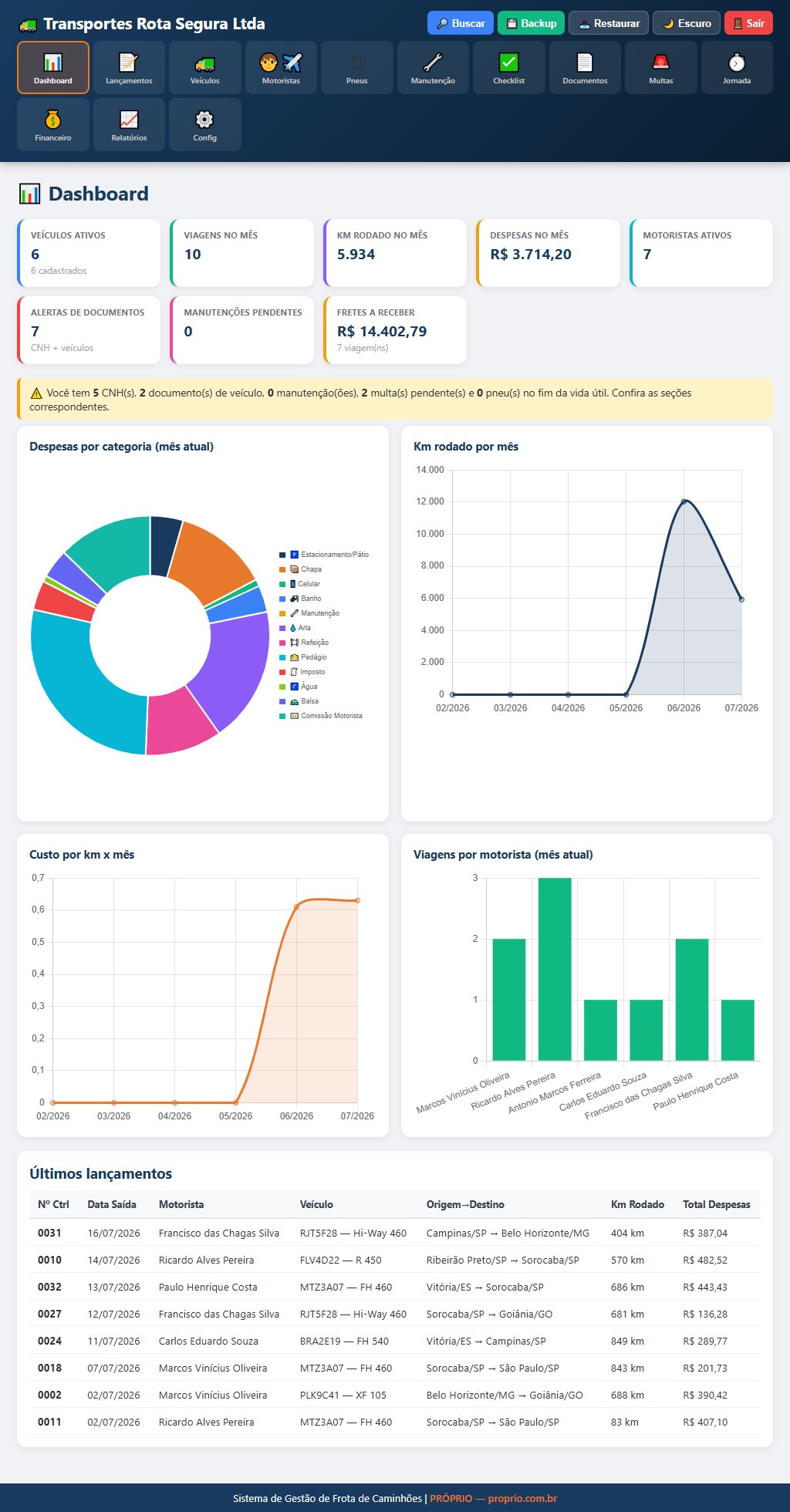Click the 07/2026 point on Custo por km chart

pos(357,900)
